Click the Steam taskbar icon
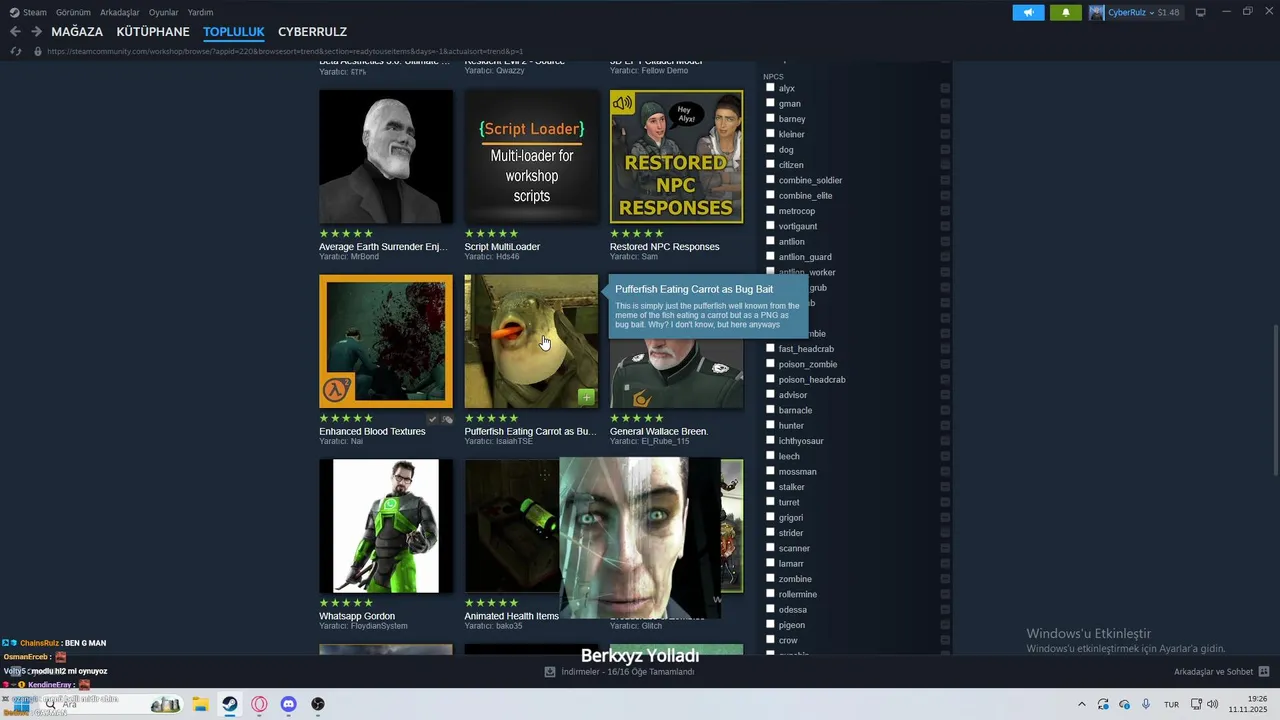The image size is (1280, 720). tap(229, 704)
